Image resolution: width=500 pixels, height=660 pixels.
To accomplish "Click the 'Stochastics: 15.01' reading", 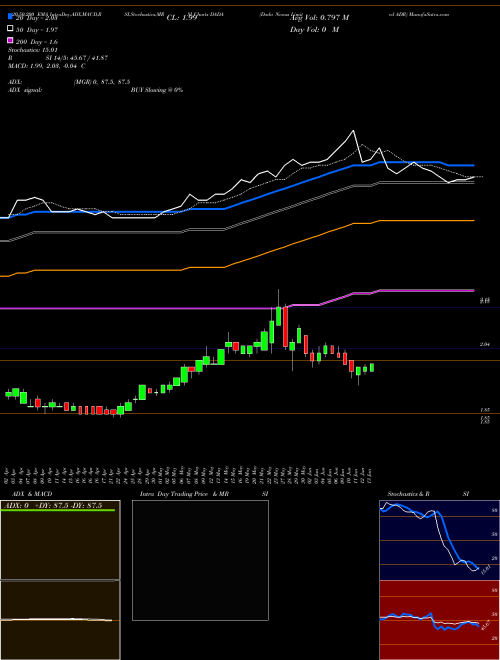I will tap(32, 50).
